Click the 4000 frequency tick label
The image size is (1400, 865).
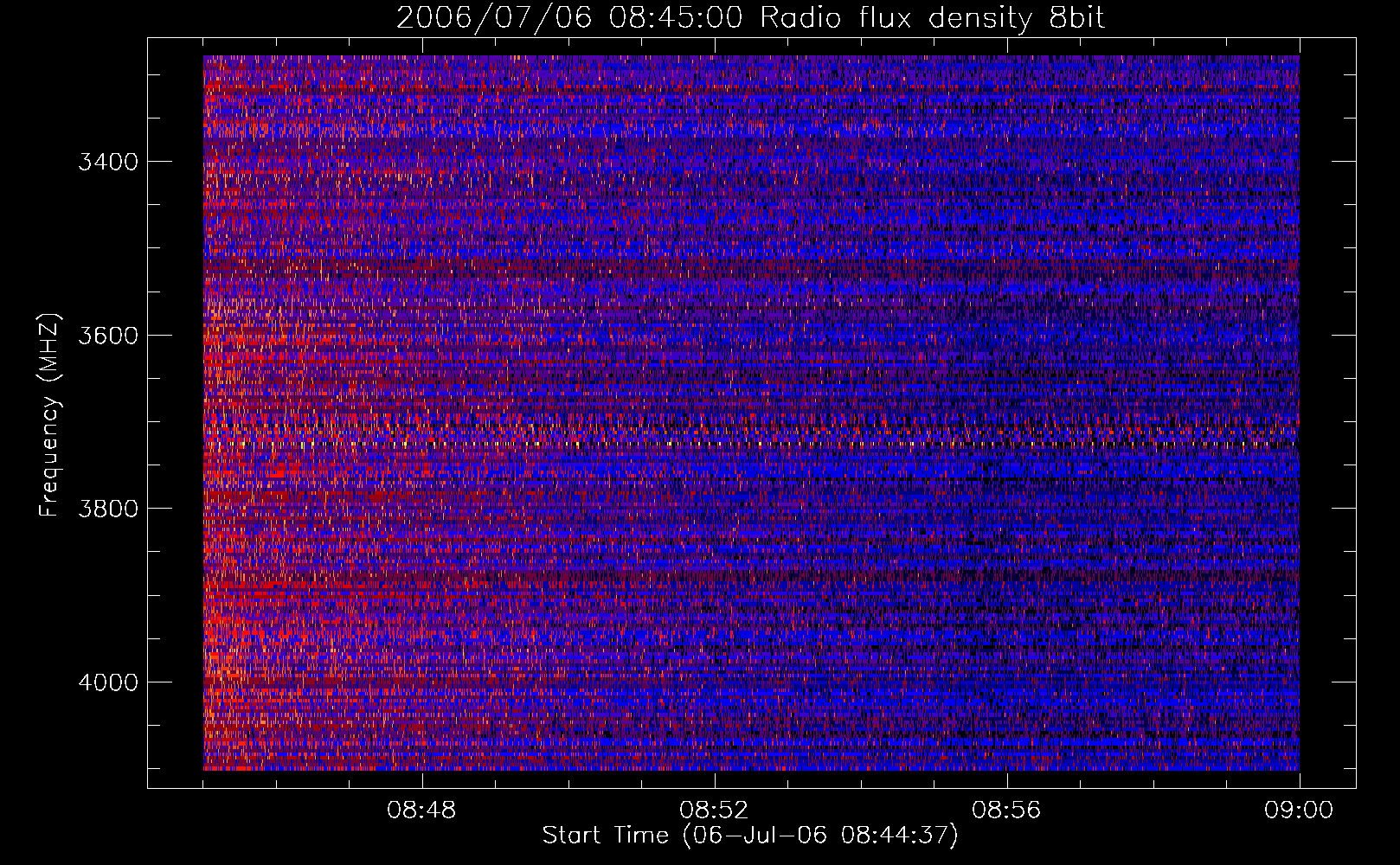pos(108,682)
